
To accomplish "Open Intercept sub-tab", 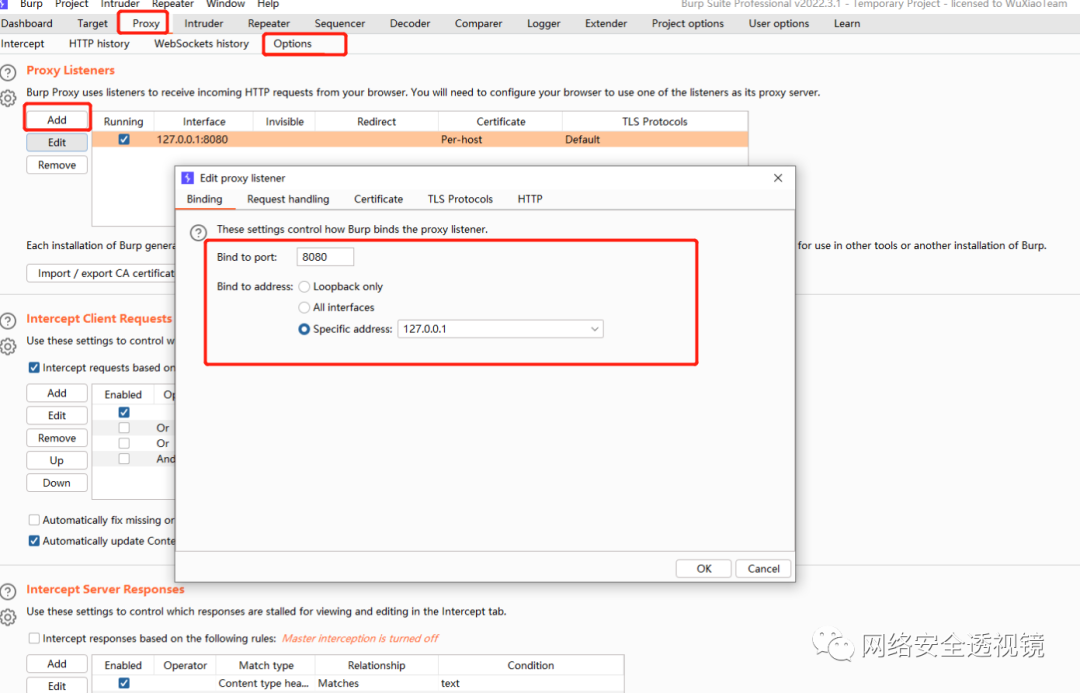I will tap(22, 43).
